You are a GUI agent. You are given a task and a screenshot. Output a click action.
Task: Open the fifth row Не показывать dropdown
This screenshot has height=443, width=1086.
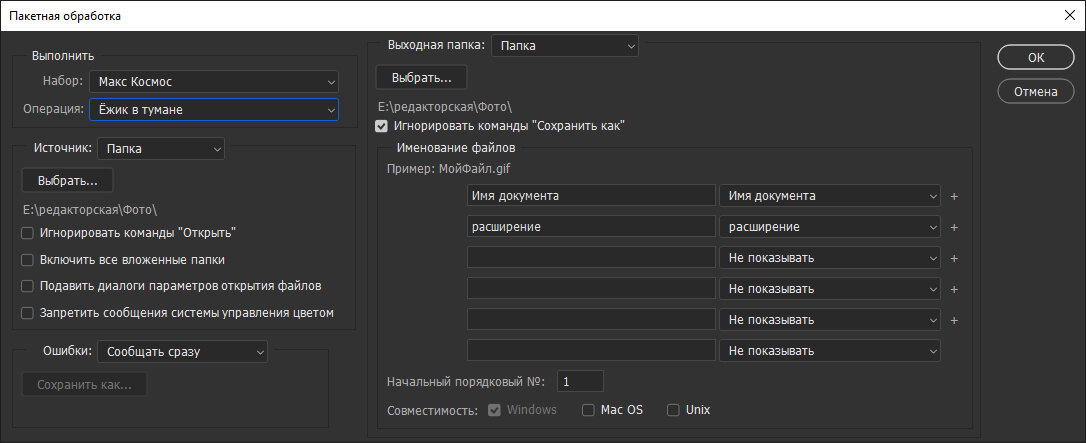(830, 320)
